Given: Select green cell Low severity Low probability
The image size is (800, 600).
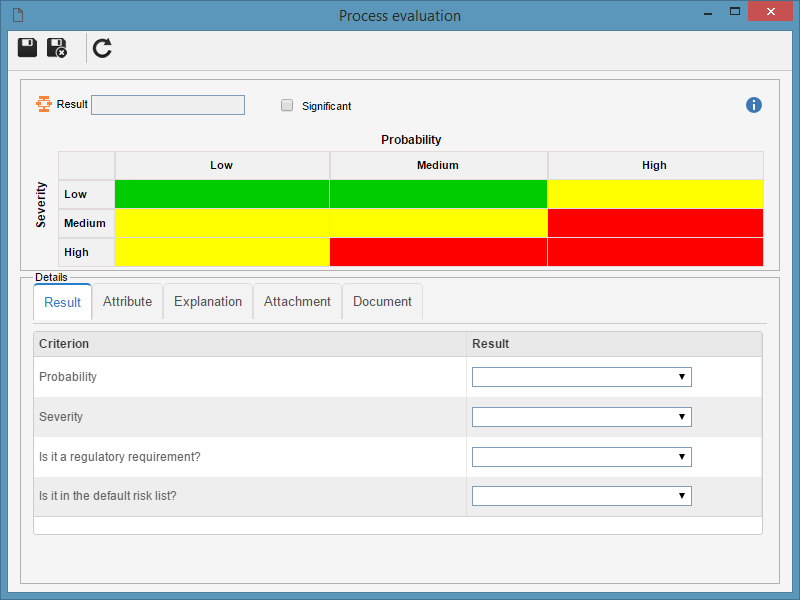Looking at the screenshot, I should pos(222,194).
